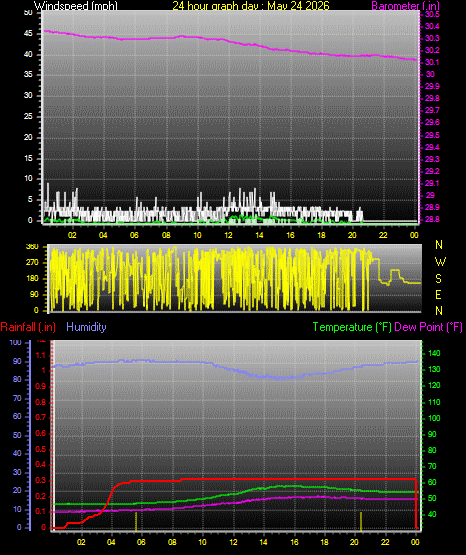Screen dimensions: 466x555
Task: Click the '110' temperature axis value
Action: [x=434, y=402]
